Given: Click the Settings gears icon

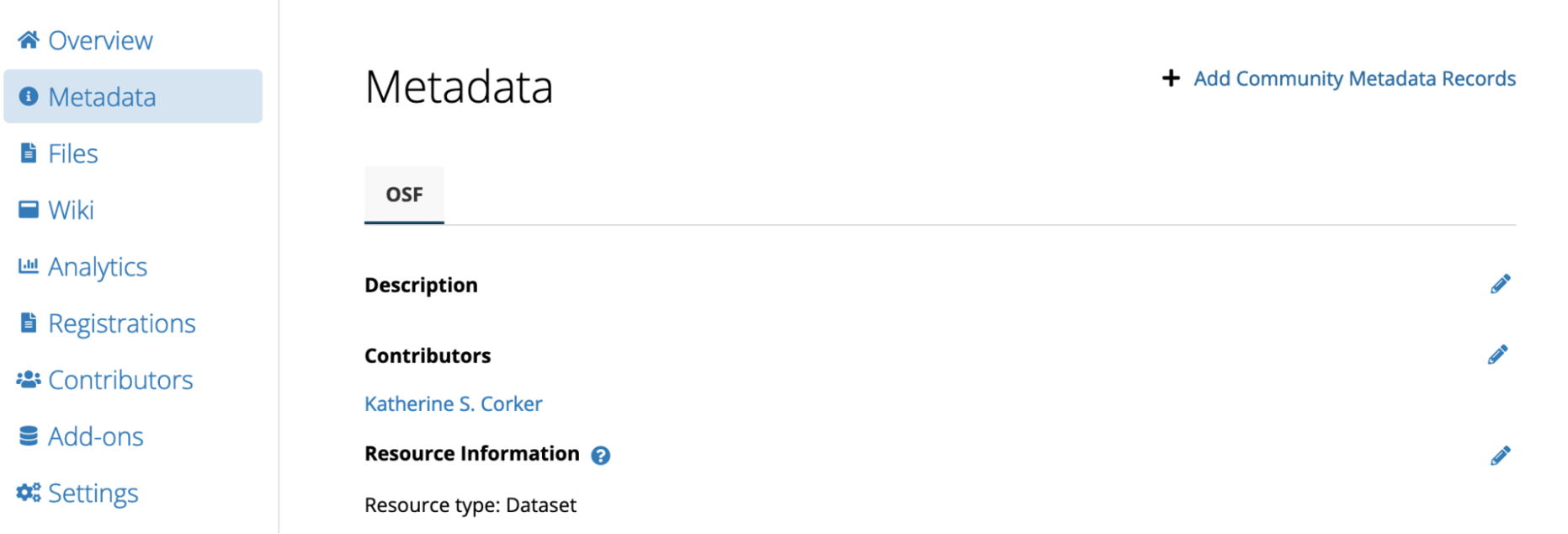Looking at the screenshot, I should click(x=29, y=493).
